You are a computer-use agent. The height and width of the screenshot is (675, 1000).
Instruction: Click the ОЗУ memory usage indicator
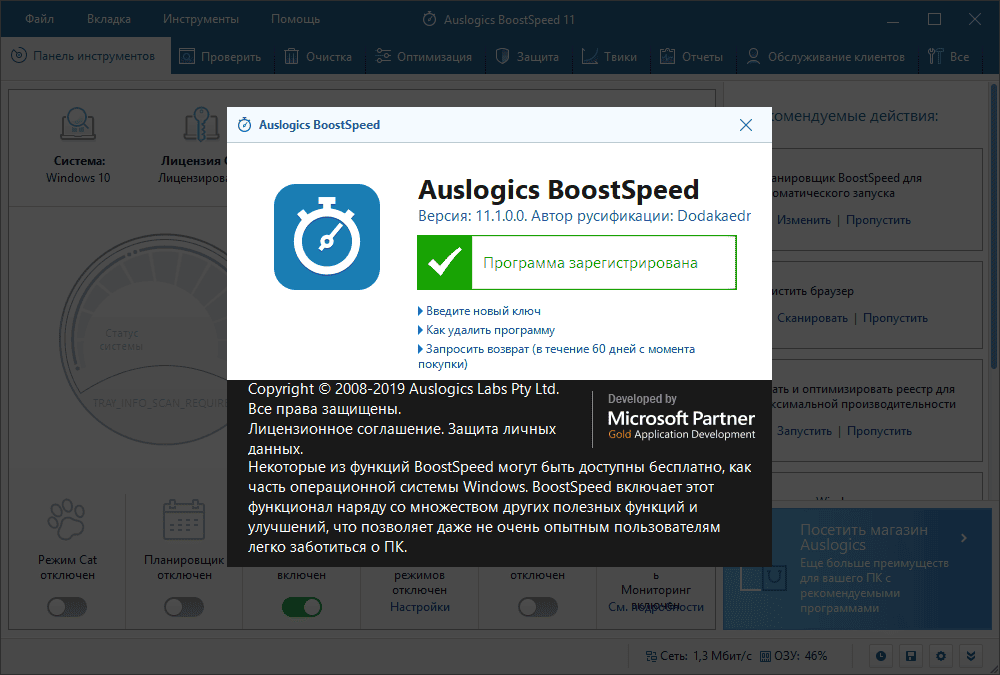click(794, 656)
